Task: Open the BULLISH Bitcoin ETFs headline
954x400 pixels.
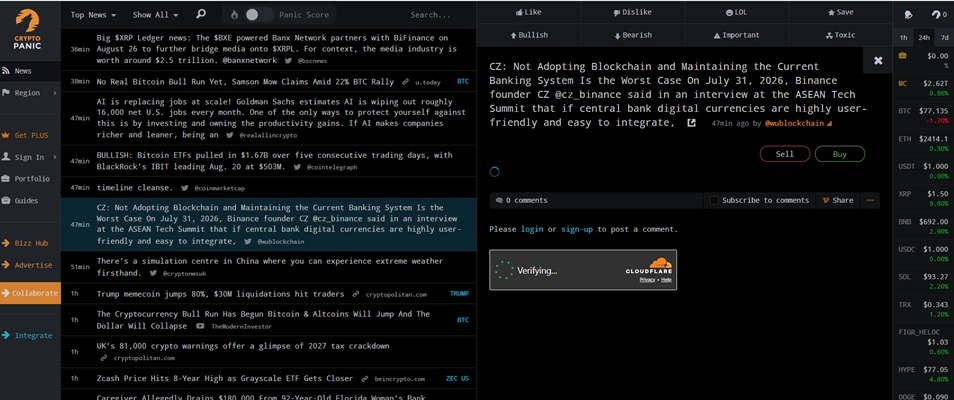Action: [274, 161]
